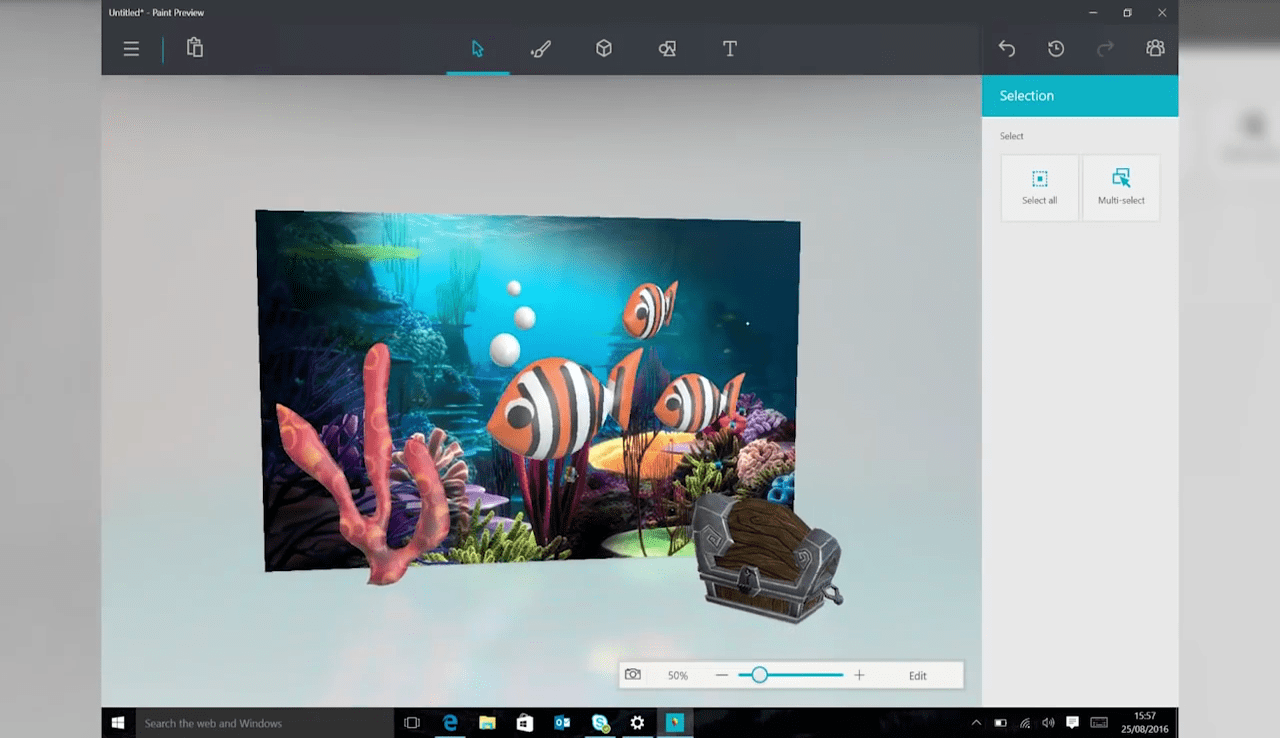This screenshot has width=1280, height=738.
Task: Click the camera snapshot icon
Action: click(x=633, y=675)
